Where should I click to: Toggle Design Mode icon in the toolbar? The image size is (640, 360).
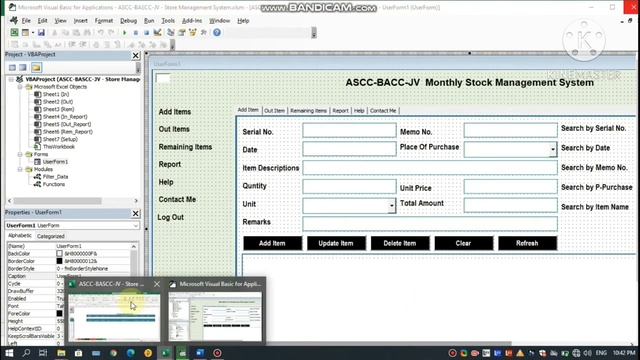pyautogui.click(x=157, y=32)
